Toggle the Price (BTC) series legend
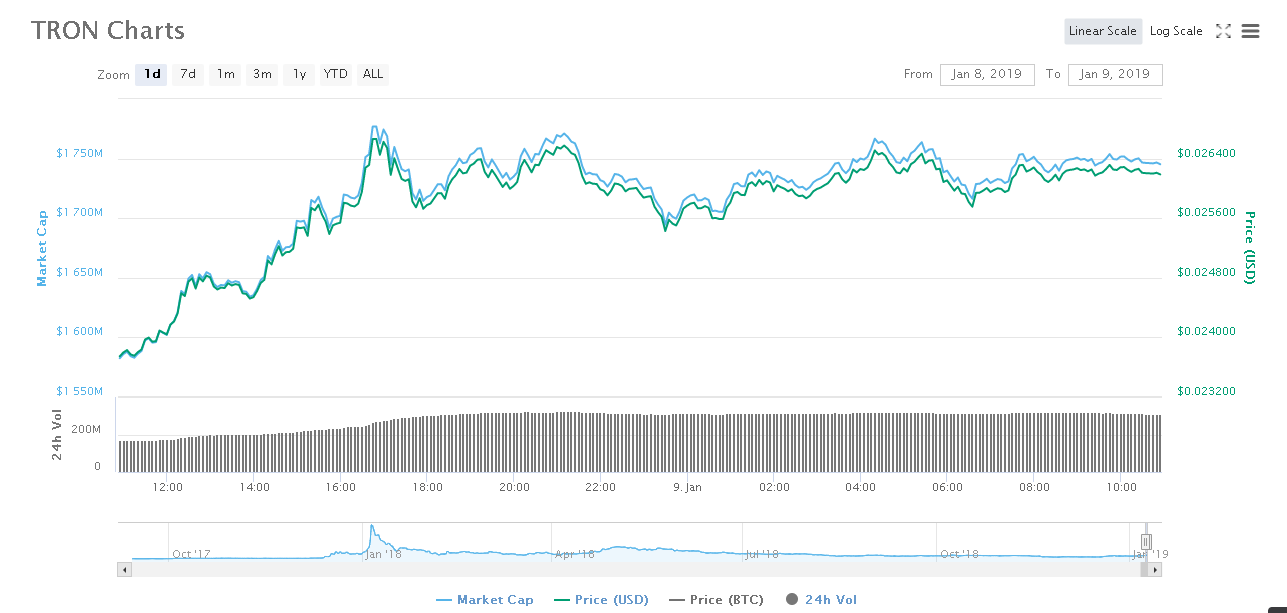The width and height of the screenshot is (1287, 613). tap(716, 600)
